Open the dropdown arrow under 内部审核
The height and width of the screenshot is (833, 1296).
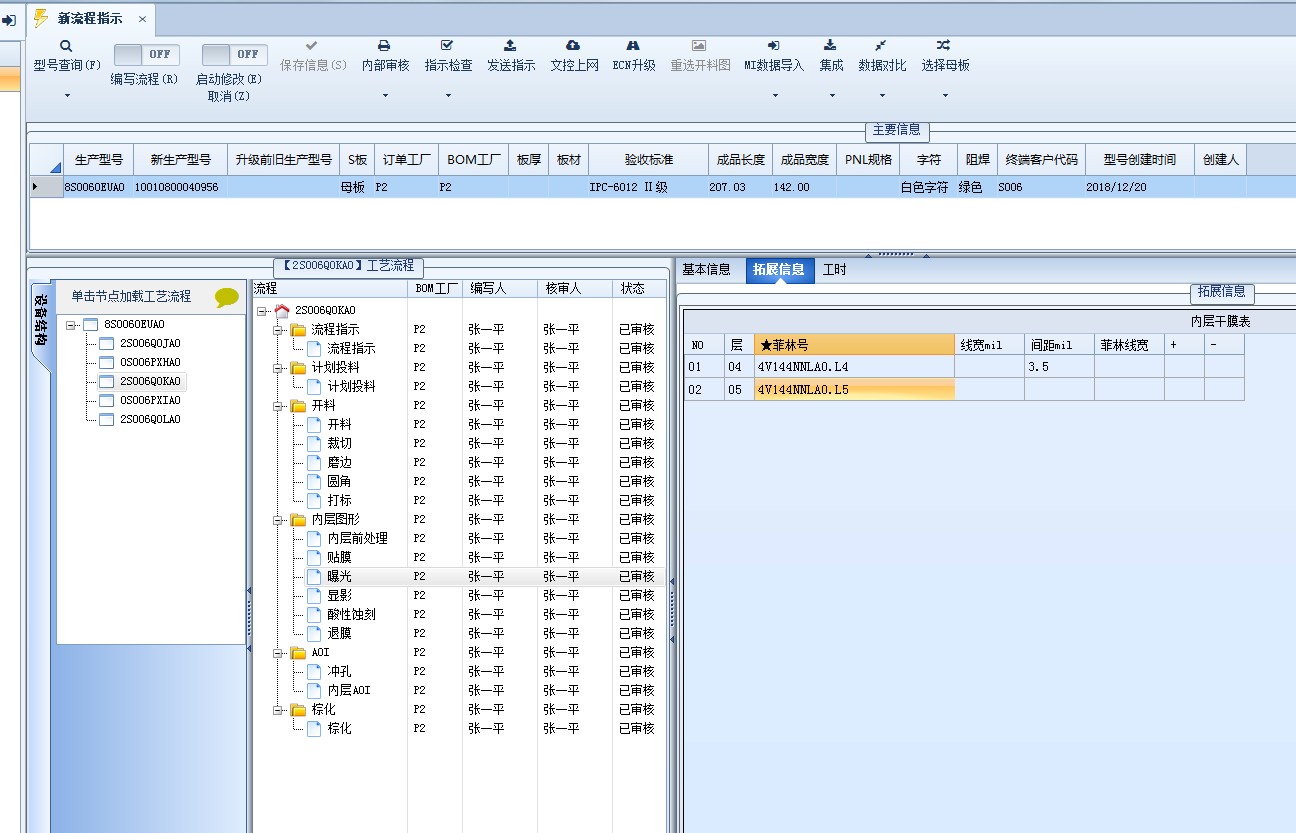[385, 96]
